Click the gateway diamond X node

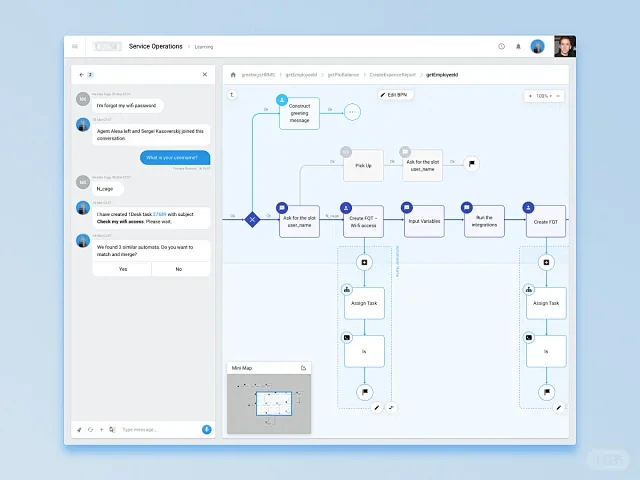point(252,219)
